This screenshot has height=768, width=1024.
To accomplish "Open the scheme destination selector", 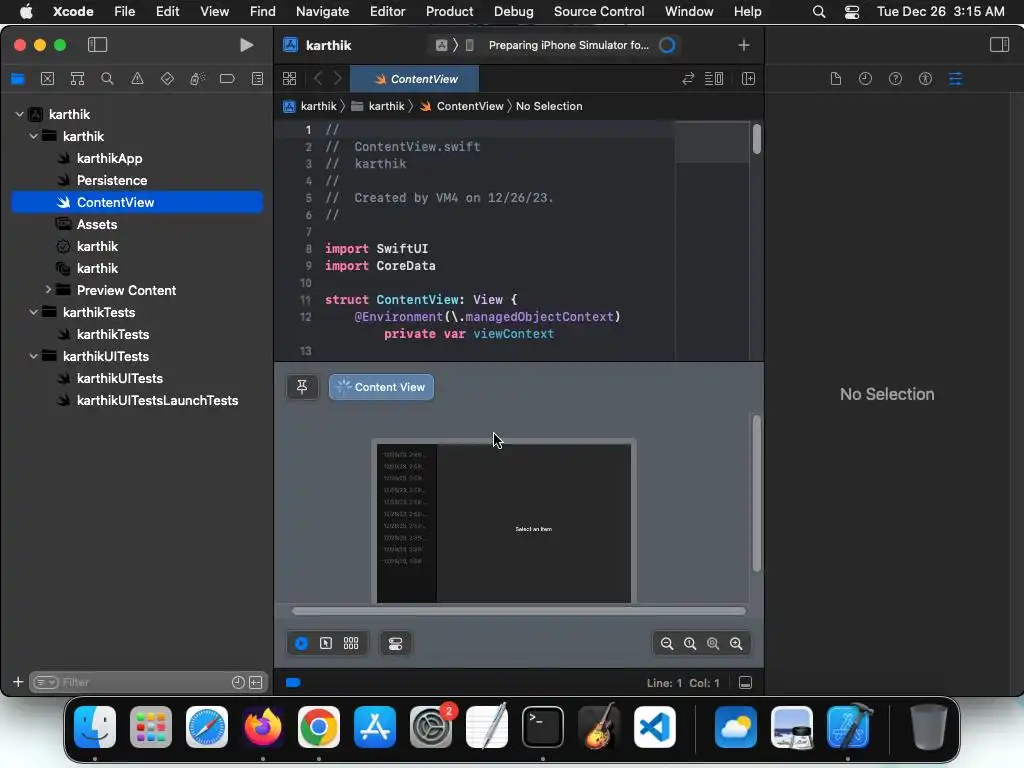I will click(x=469, y=45).
